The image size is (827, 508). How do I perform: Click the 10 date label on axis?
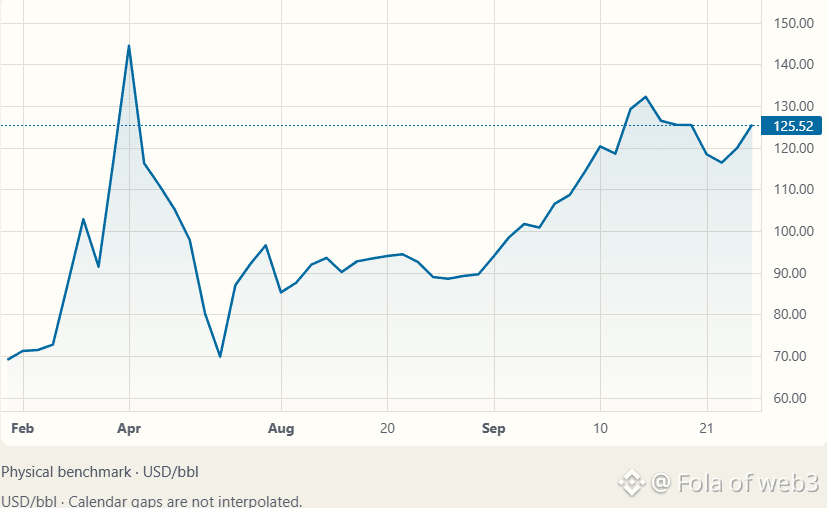click(600, 428)
